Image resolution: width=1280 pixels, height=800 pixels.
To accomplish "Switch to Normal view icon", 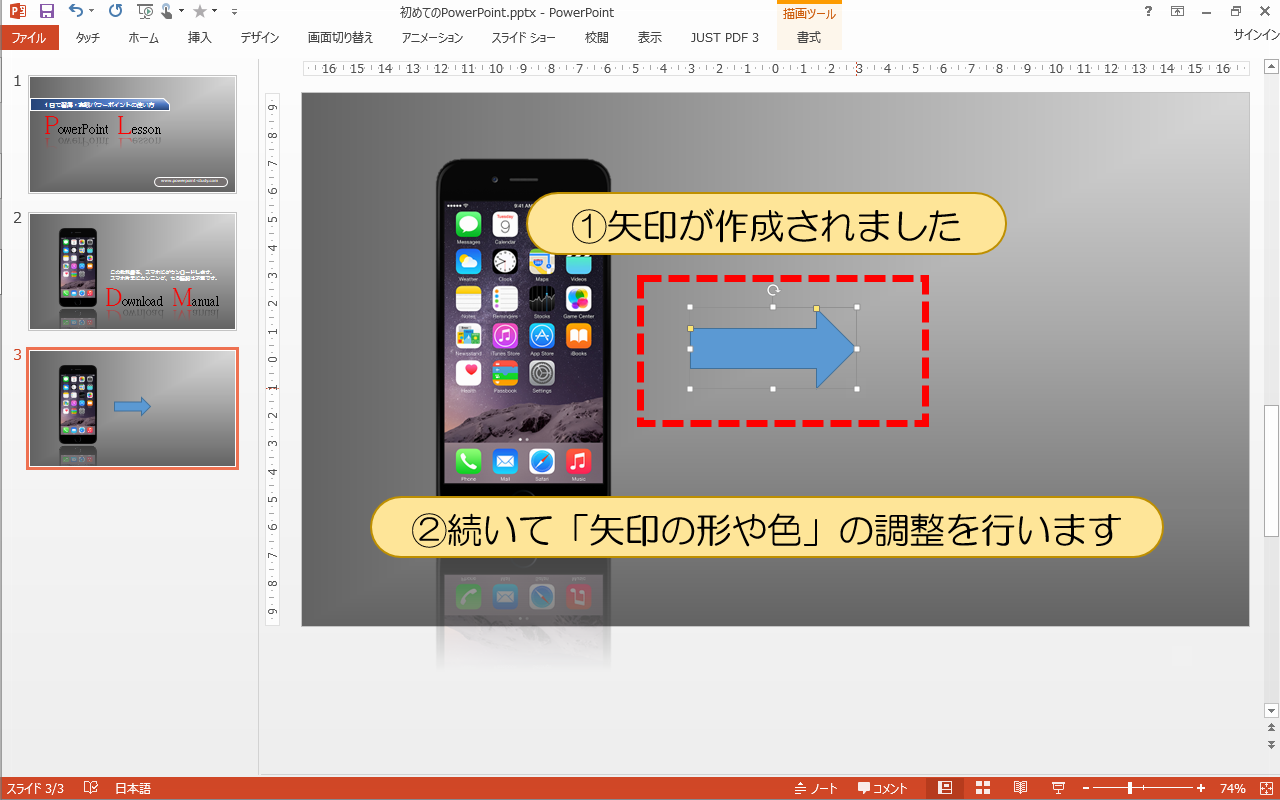I will tap(945, 789).
